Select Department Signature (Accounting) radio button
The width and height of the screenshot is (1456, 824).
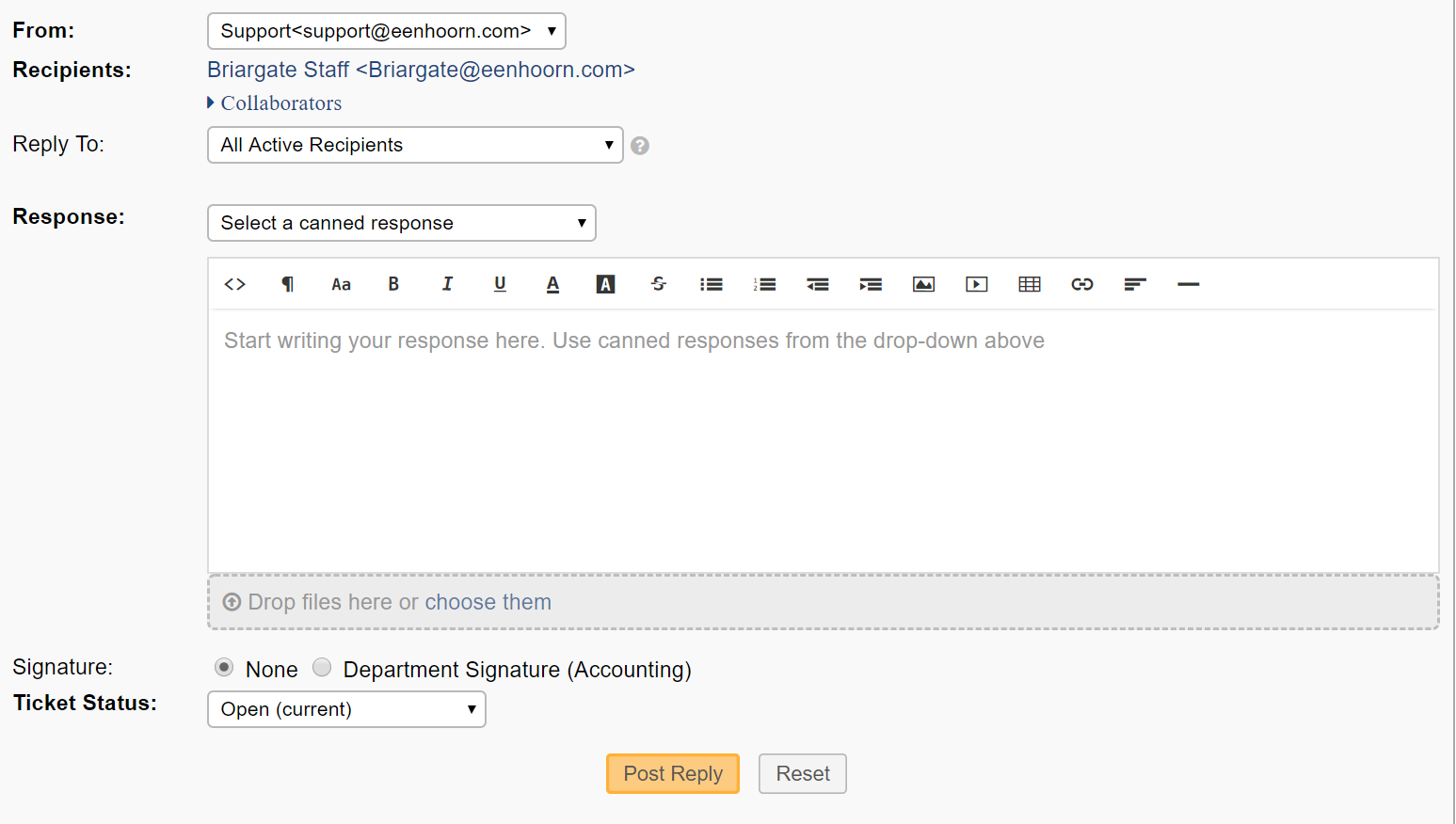pyautogui.click(x=322, y=667)
